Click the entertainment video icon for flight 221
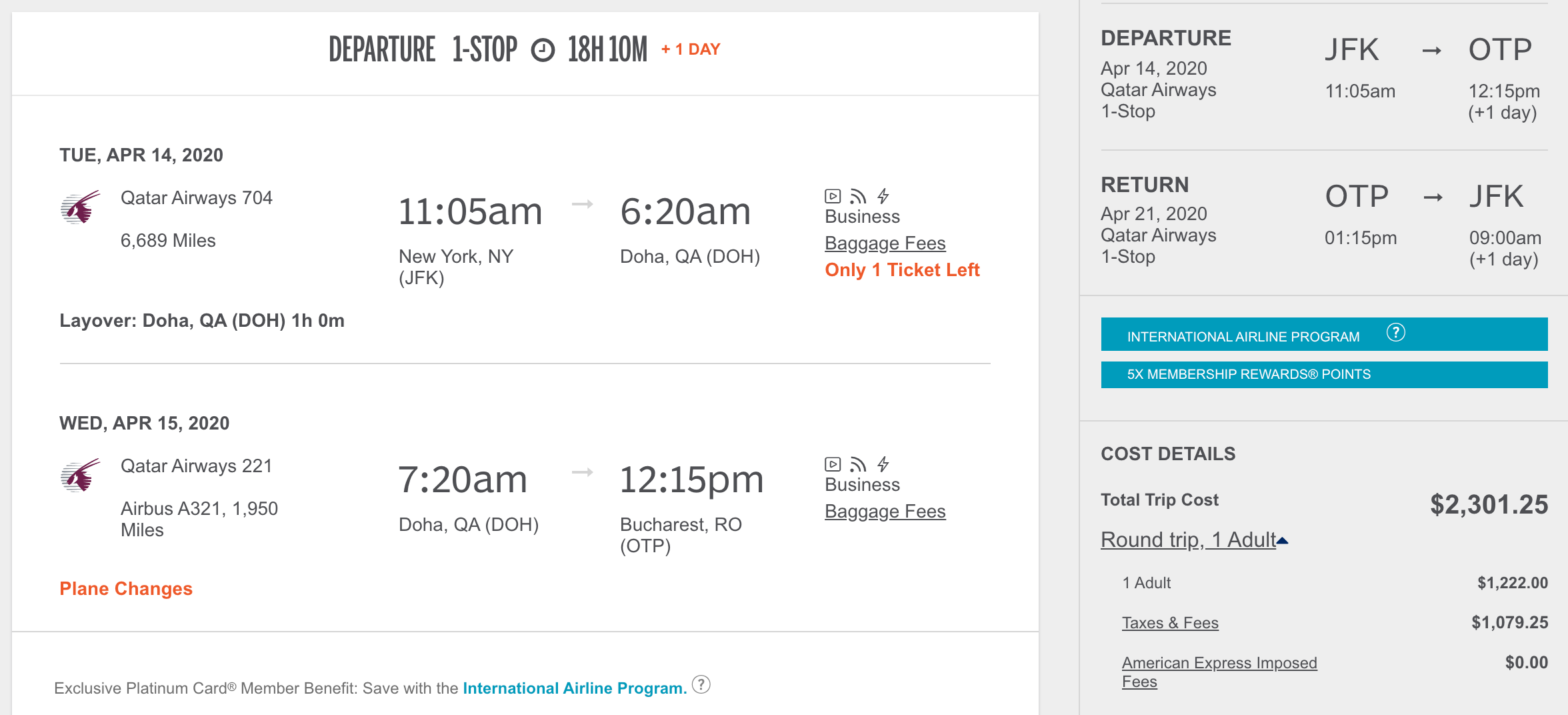The image size is (1568, 715). (x=833, y=464)
